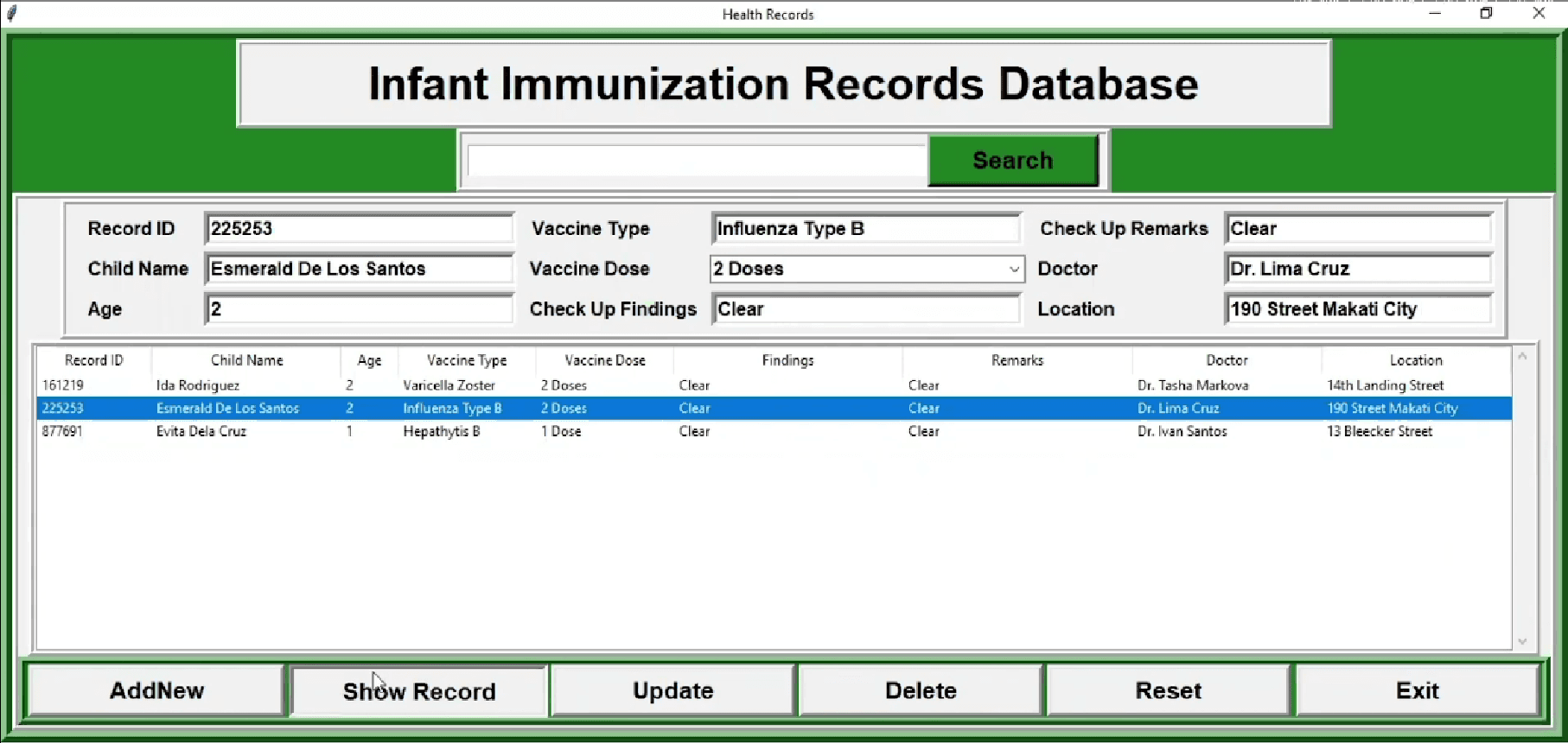
Task: Click the Record ID input field
Action: point(359,229)
